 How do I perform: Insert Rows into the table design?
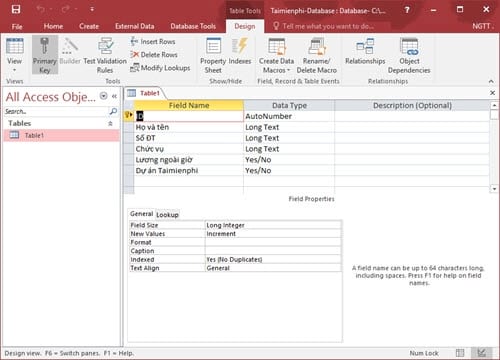[x=153, y=42]
